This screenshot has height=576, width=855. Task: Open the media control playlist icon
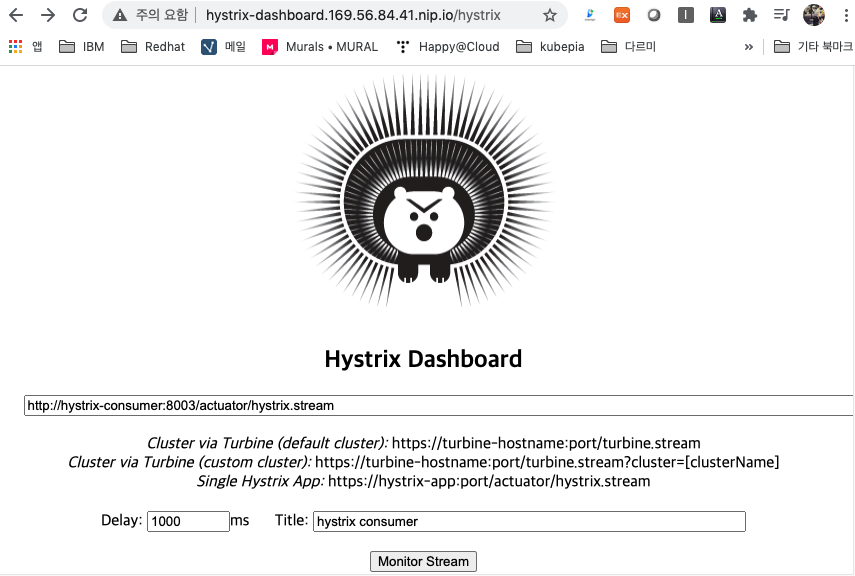[781, 15]
